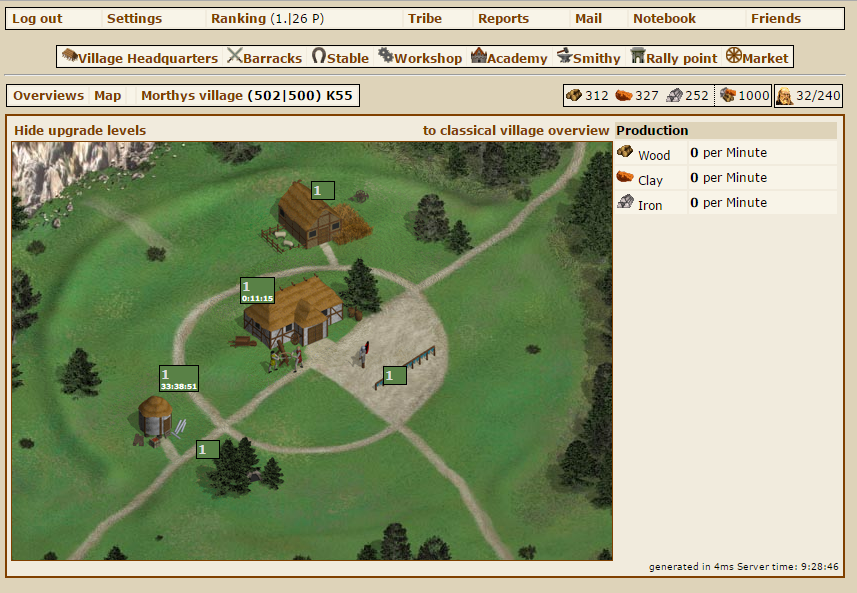Log out of the game
The width and height of the screenshot is (857, 593).
coord(37,19)
